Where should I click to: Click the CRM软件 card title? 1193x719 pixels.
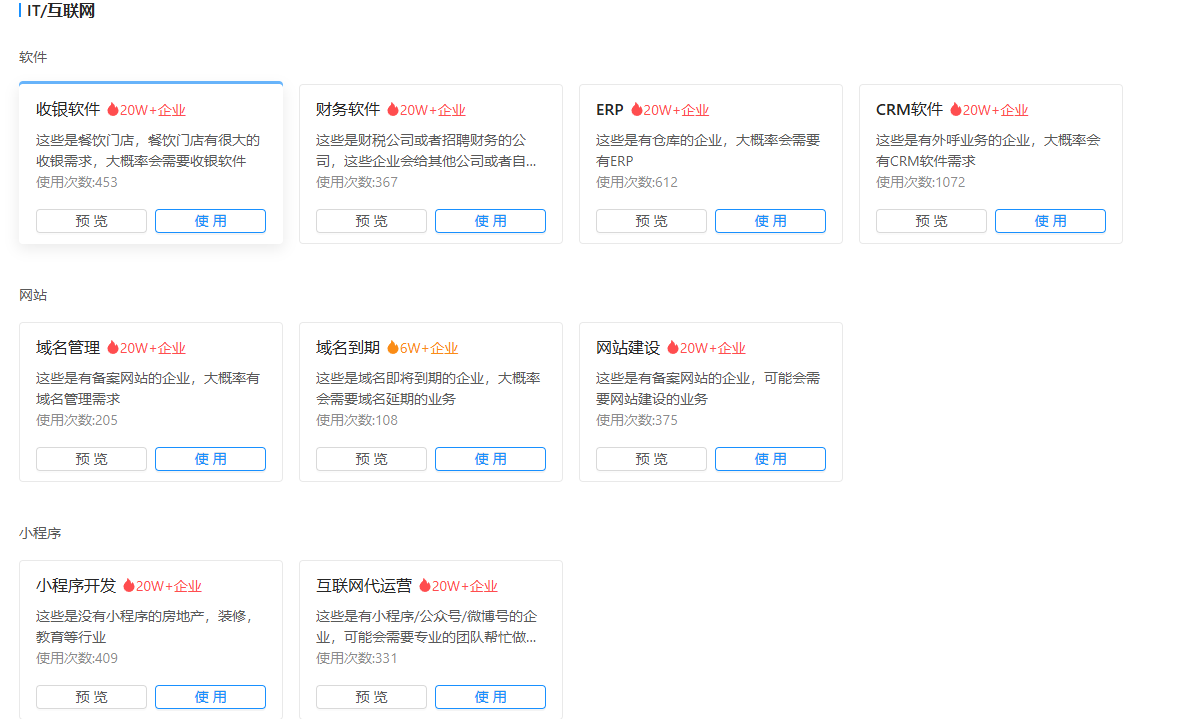click(x=909, y=110)
